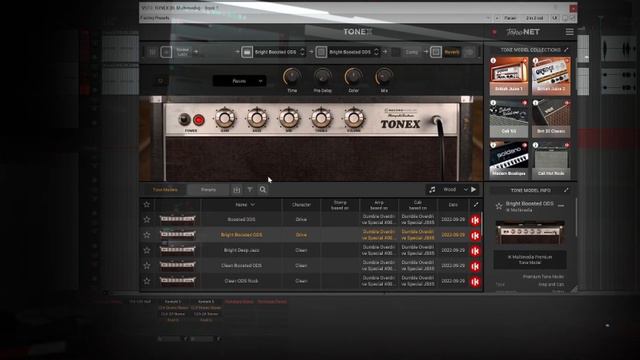The image size is (640, 360).
Task: Click IK logo on Bright Boosted ODS row
Action: click(475, 236)
